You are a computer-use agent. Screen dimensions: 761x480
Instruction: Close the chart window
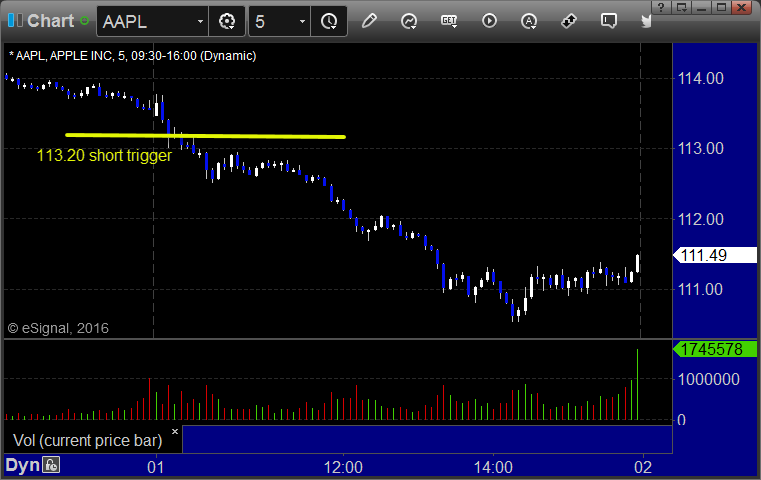click(x=742, y=7)
